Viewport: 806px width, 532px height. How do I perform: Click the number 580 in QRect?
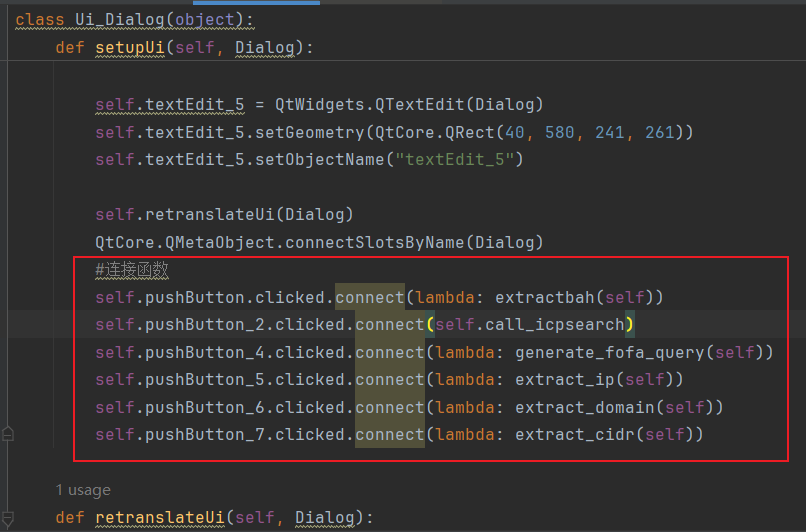pyautogui.click(x=559, y=133)
